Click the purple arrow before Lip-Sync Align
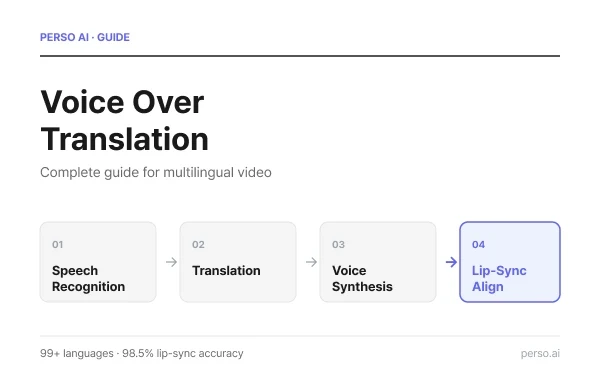 (x=452, y=262)
